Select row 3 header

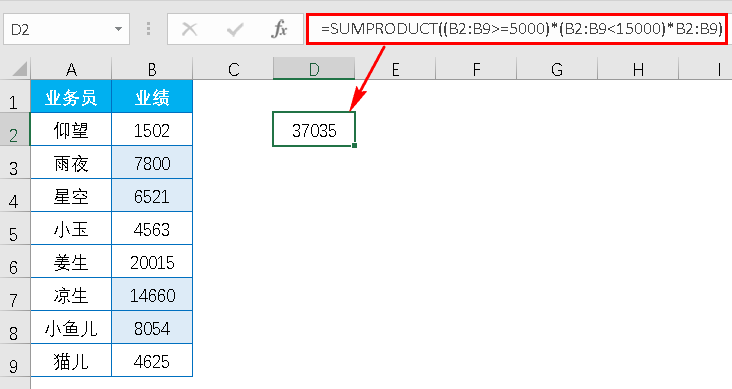pos(14,163)
